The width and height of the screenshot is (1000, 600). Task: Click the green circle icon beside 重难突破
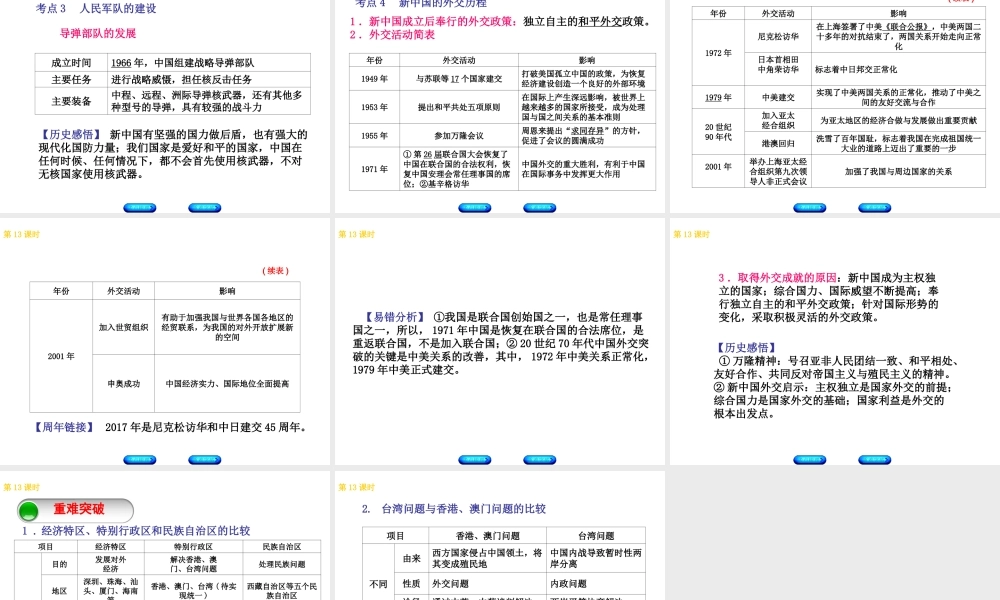click(x=29, y=511)
